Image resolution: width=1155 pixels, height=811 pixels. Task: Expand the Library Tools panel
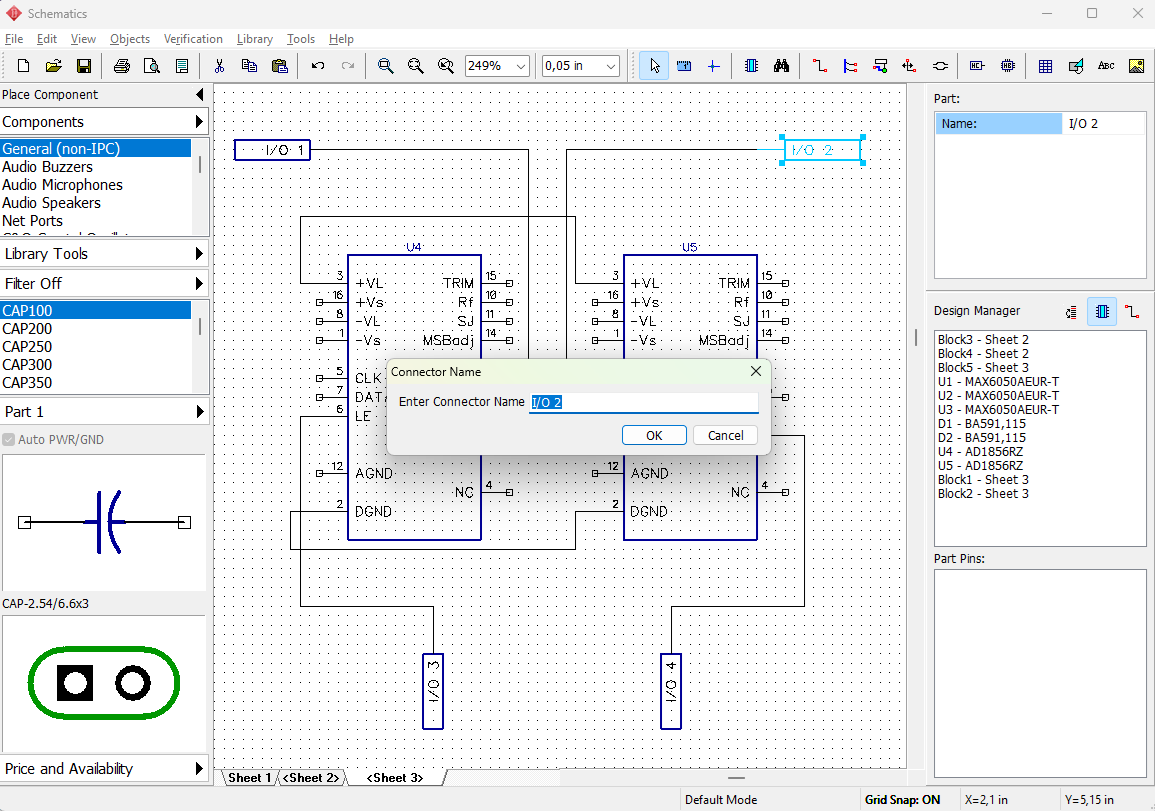[105, 253]
